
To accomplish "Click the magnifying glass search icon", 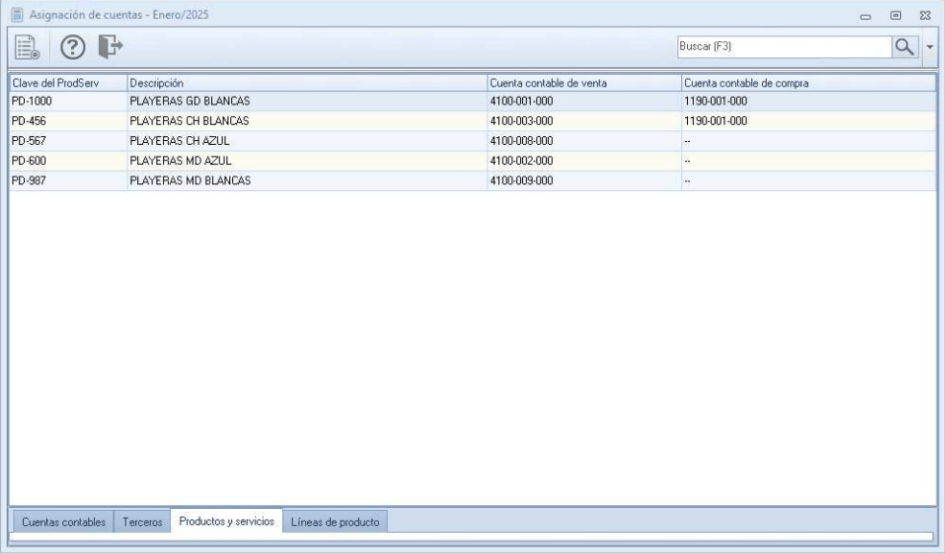I will pyautogui.click(x=904, y=46).
